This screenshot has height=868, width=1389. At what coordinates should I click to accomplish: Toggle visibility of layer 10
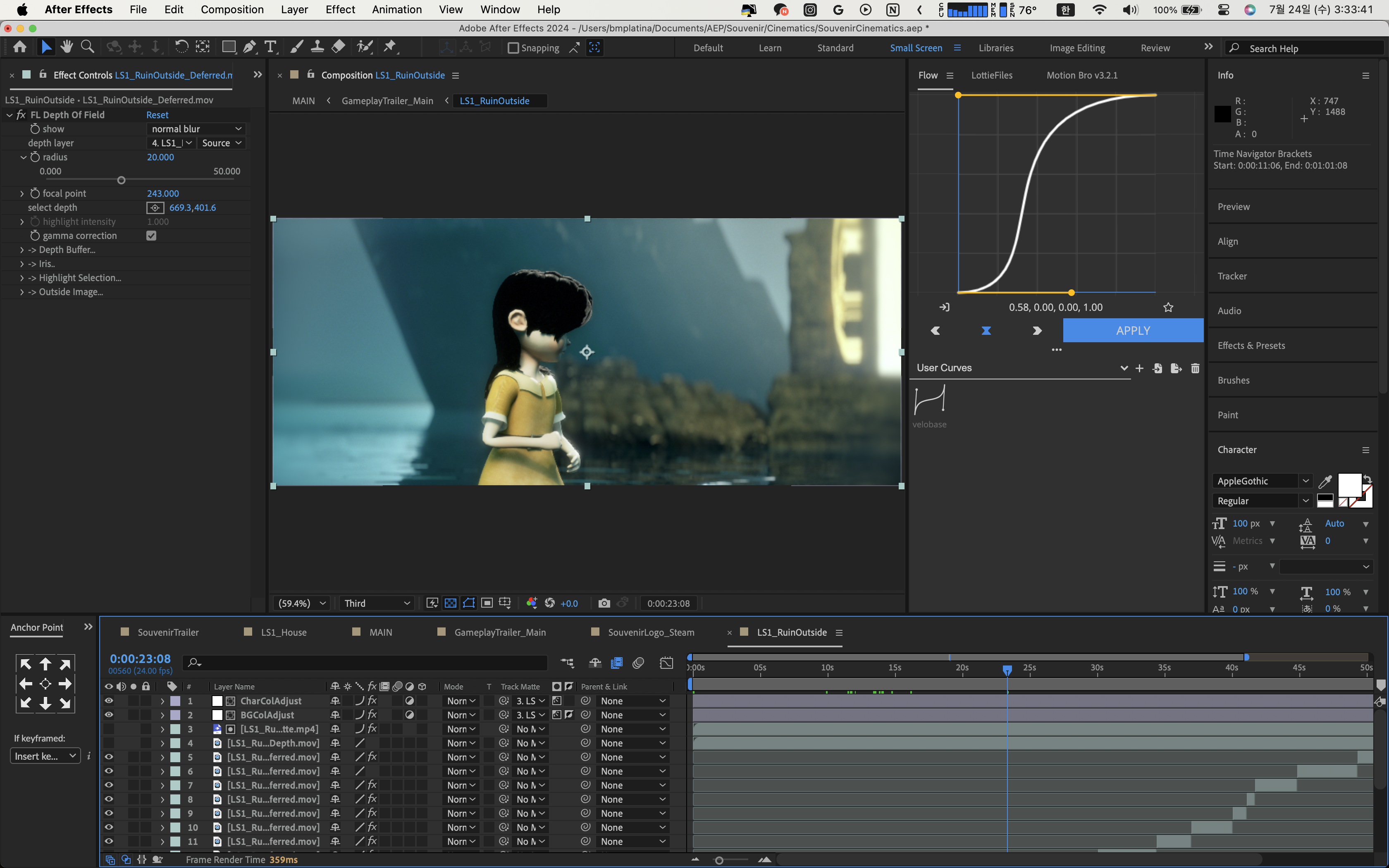pyautogui.click(x=108, y=827)
